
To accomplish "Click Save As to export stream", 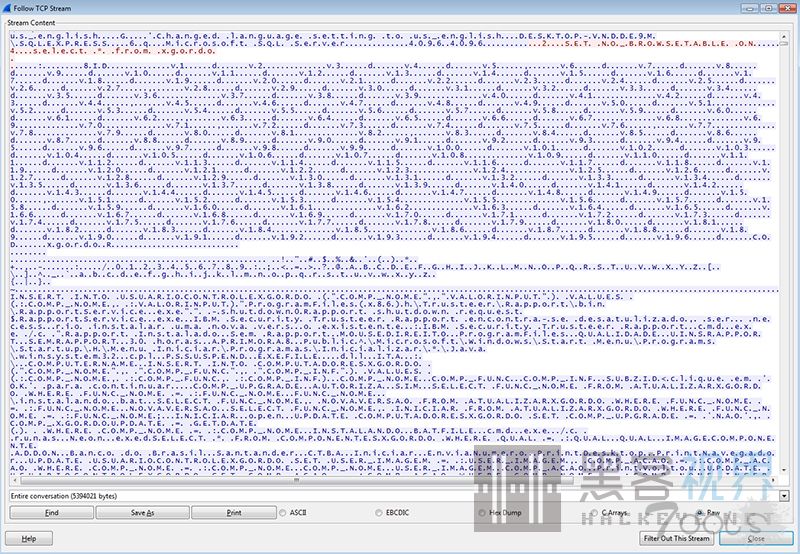I will (142, 512).
